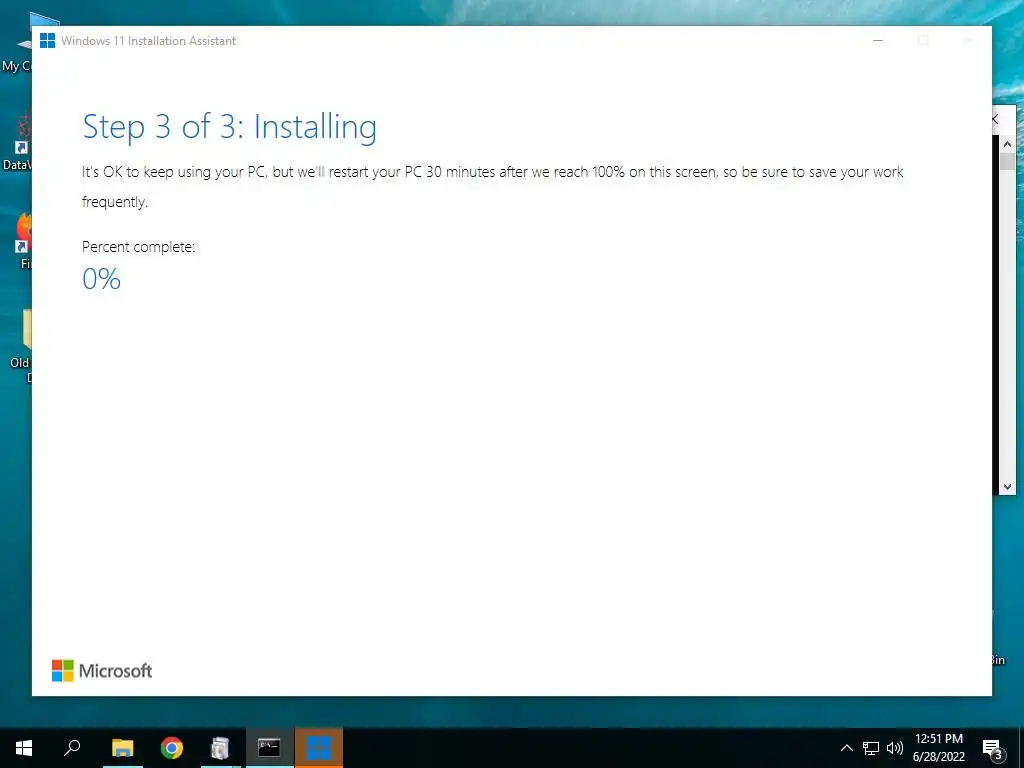Close the background window behind the assistant
Screen dimensions: 1024x768
[997, 119]
